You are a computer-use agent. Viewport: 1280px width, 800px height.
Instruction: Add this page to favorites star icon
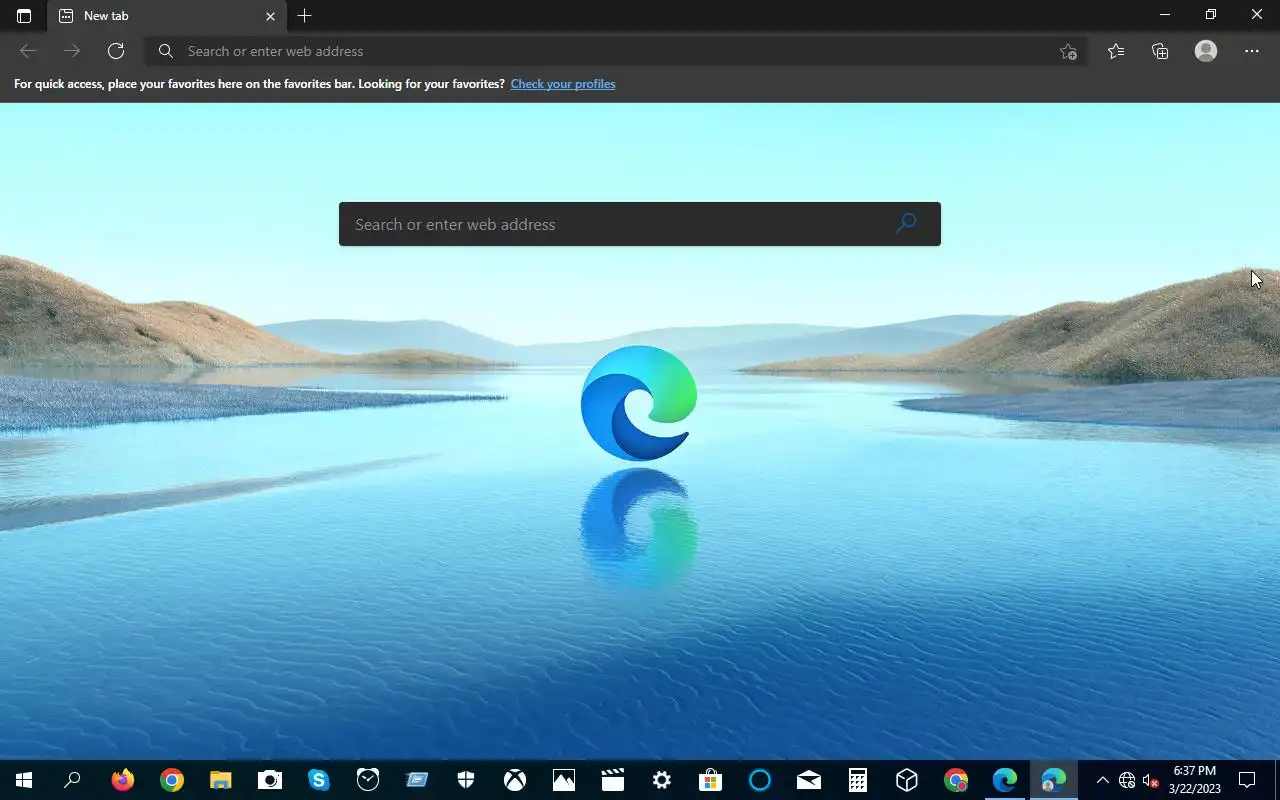[x=1068, y=52]
